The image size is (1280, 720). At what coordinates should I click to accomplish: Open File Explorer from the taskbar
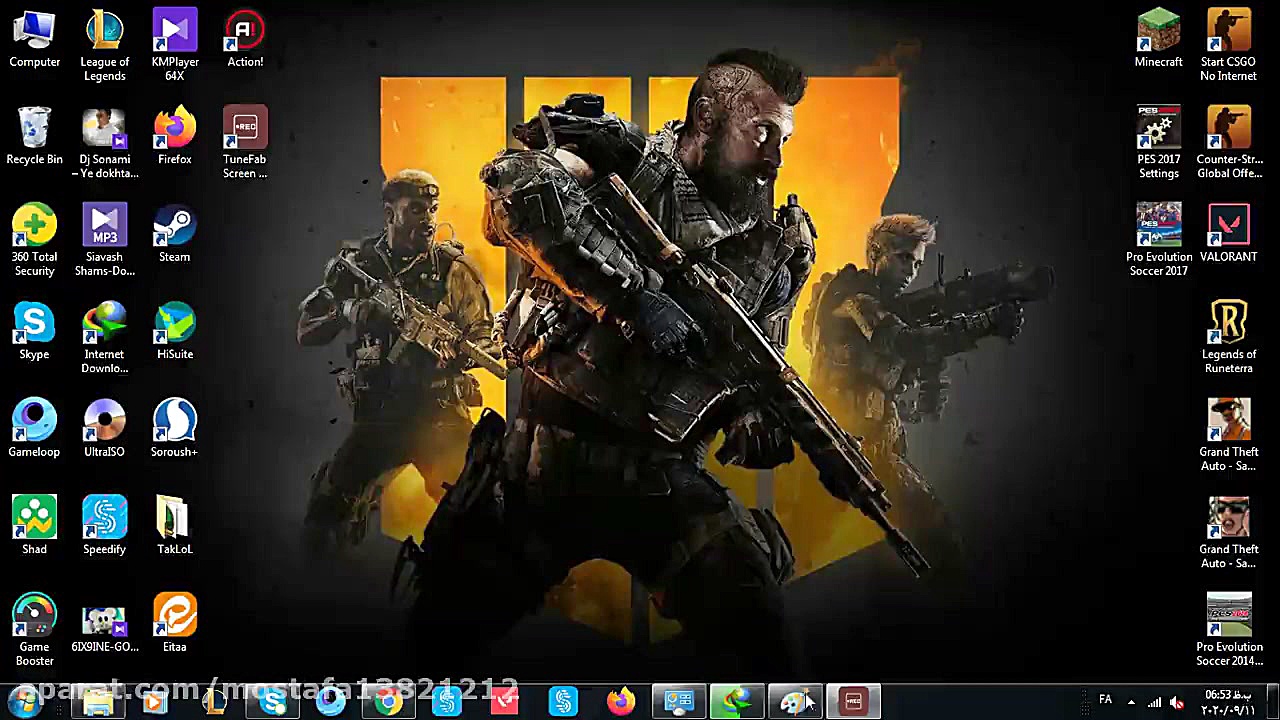point(97,702)
